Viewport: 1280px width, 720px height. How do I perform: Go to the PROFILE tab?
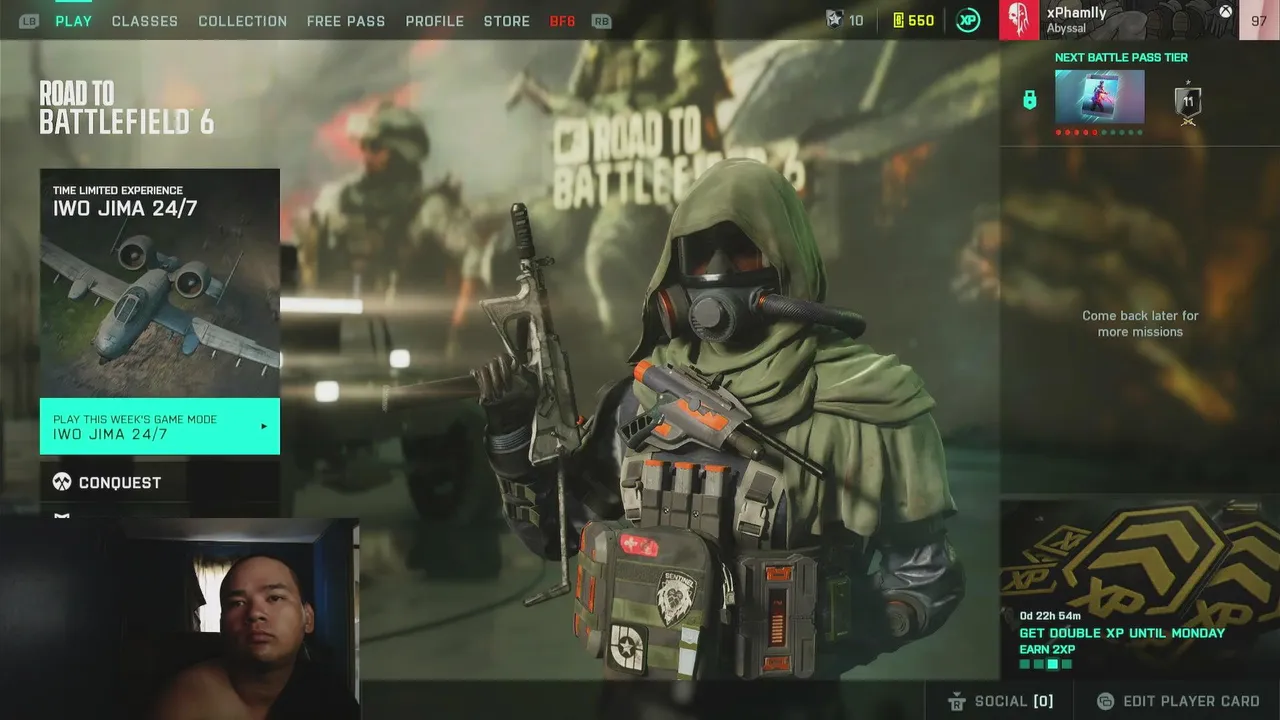coord(434,21)
